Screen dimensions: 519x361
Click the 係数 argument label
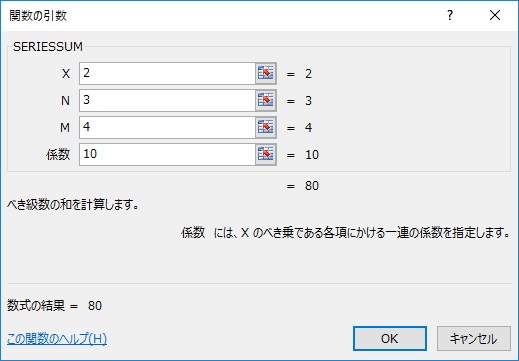click(58, 155)
